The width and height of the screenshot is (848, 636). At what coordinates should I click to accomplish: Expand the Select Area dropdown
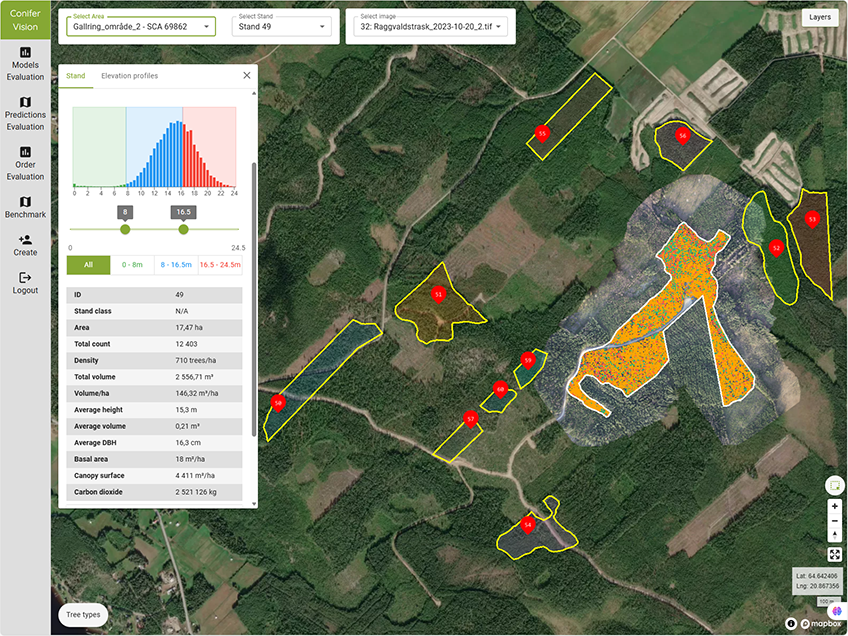coord(141,27)
